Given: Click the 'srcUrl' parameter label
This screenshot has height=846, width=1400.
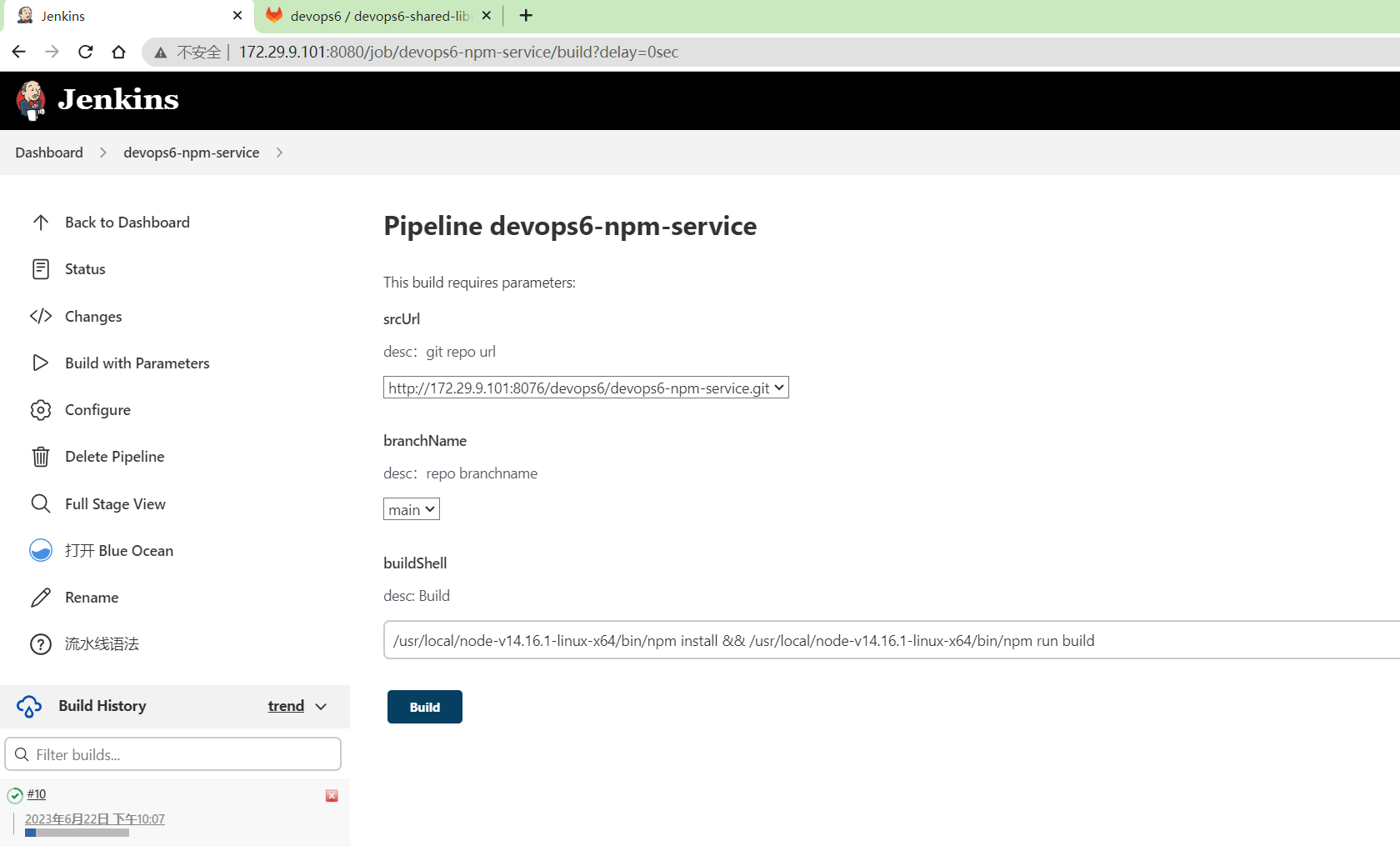Looking at the screenshot, I should (x=402, y=319).
